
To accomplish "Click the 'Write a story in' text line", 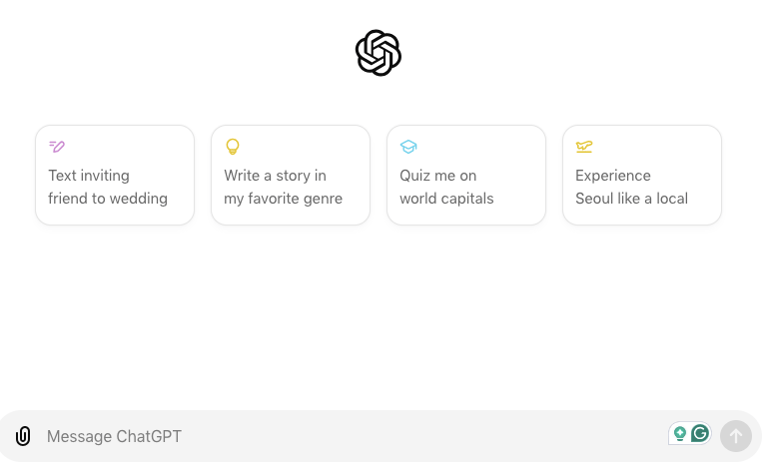I will (275, 175).
